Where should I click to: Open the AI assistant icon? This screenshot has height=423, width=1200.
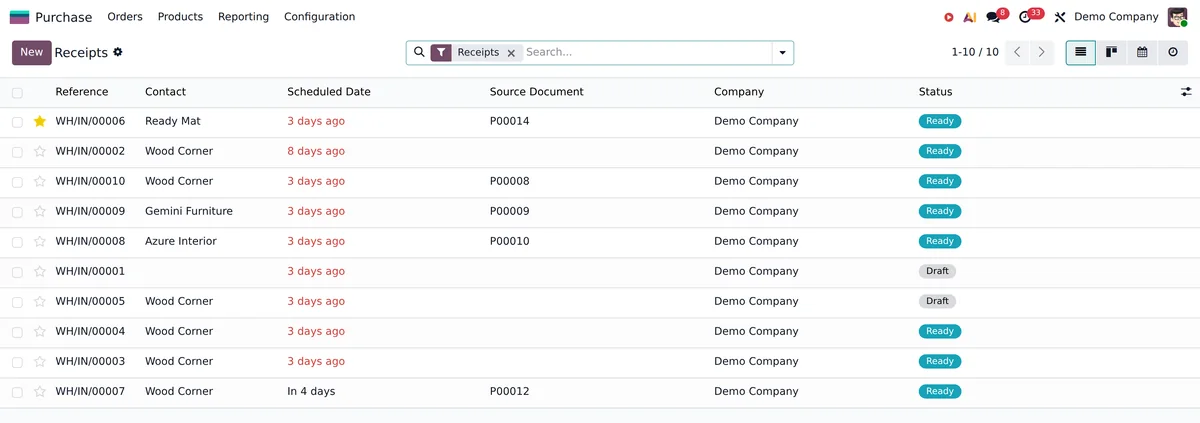click(x=970, y=17)
